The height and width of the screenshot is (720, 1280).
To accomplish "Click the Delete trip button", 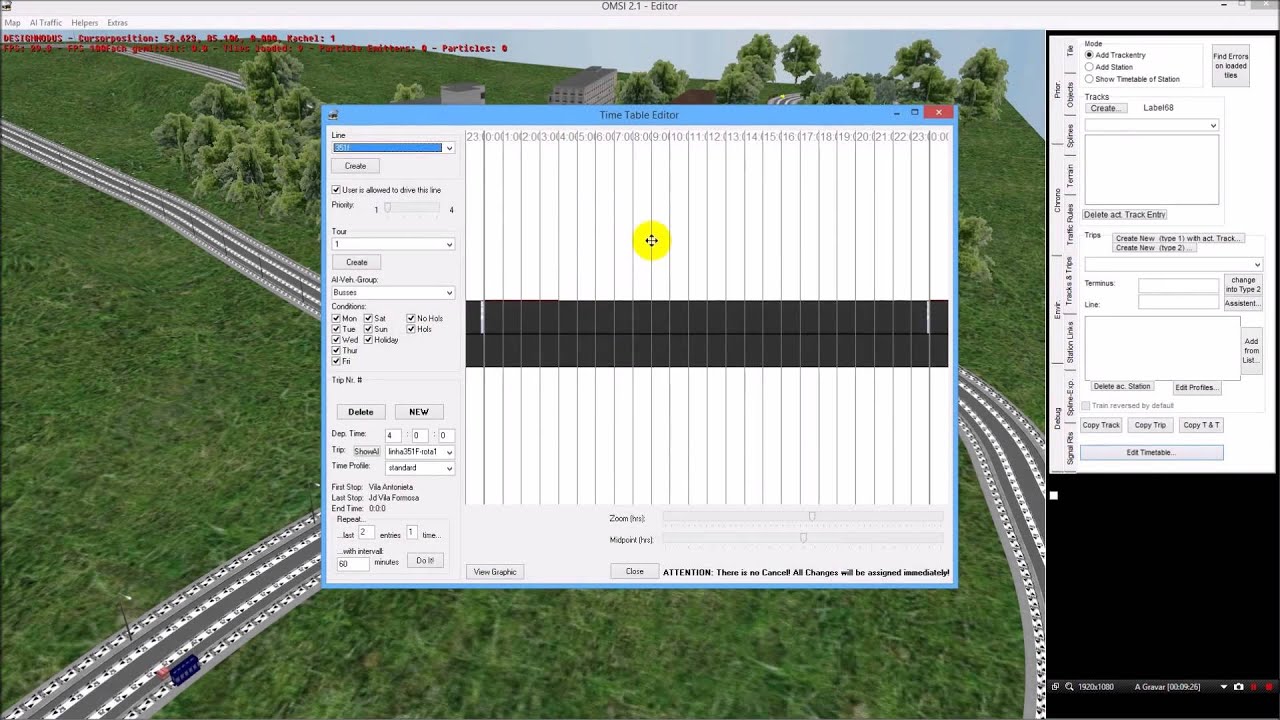I will [361, 412].
